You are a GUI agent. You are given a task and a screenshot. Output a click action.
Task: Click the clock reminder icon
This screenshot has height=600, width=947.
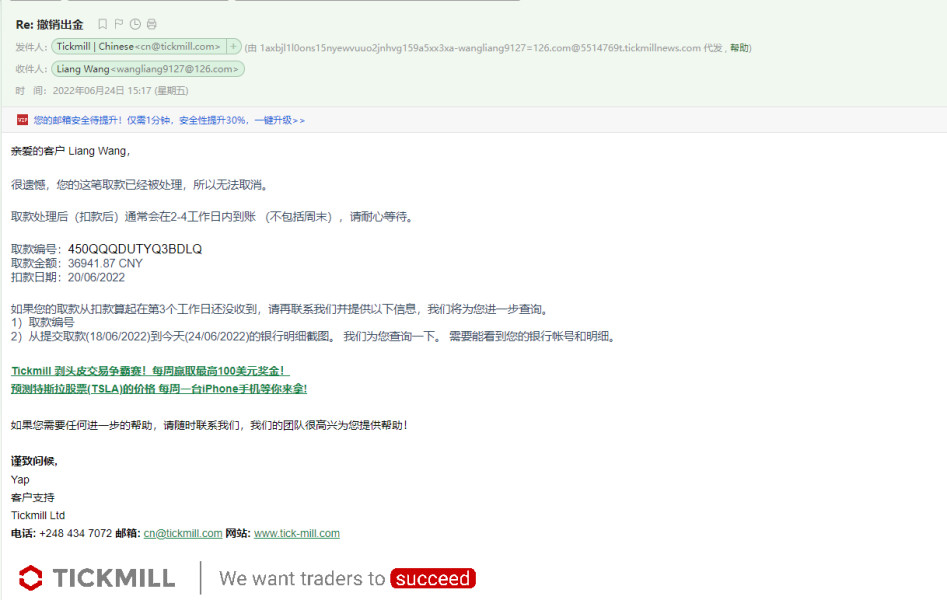(x=135, y=24)
